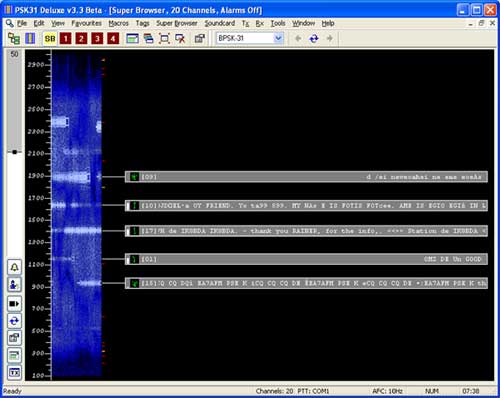The width and height of the screenshot is (500, 398).
Task: Select channel [15] EA7AFM CQ text row
Action: tap(306, 283)
